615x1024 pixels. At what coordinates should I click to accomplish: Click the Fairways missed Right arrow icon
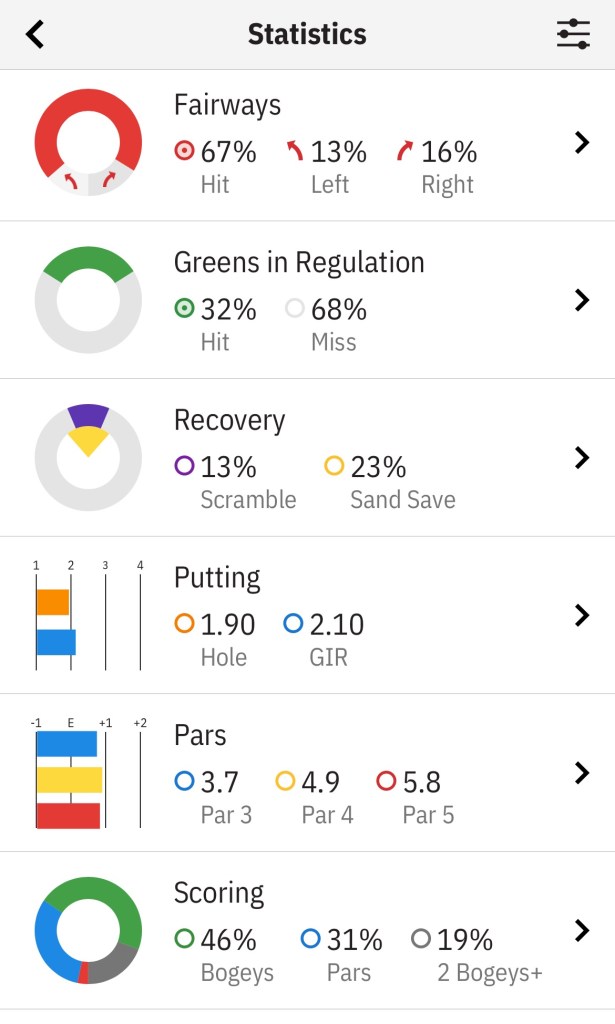pyautogui.click(x=404, y=152)
